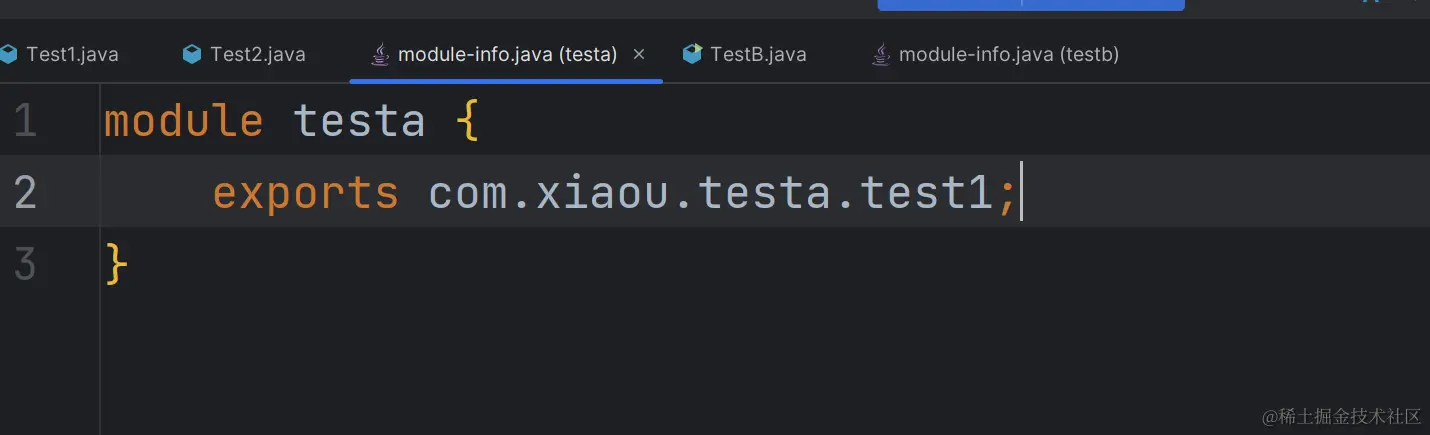Viewport: 1430px width, 435px height.
Task: Click the Java icon on module-info.java (testa) tab
Action: coord(380,54)
